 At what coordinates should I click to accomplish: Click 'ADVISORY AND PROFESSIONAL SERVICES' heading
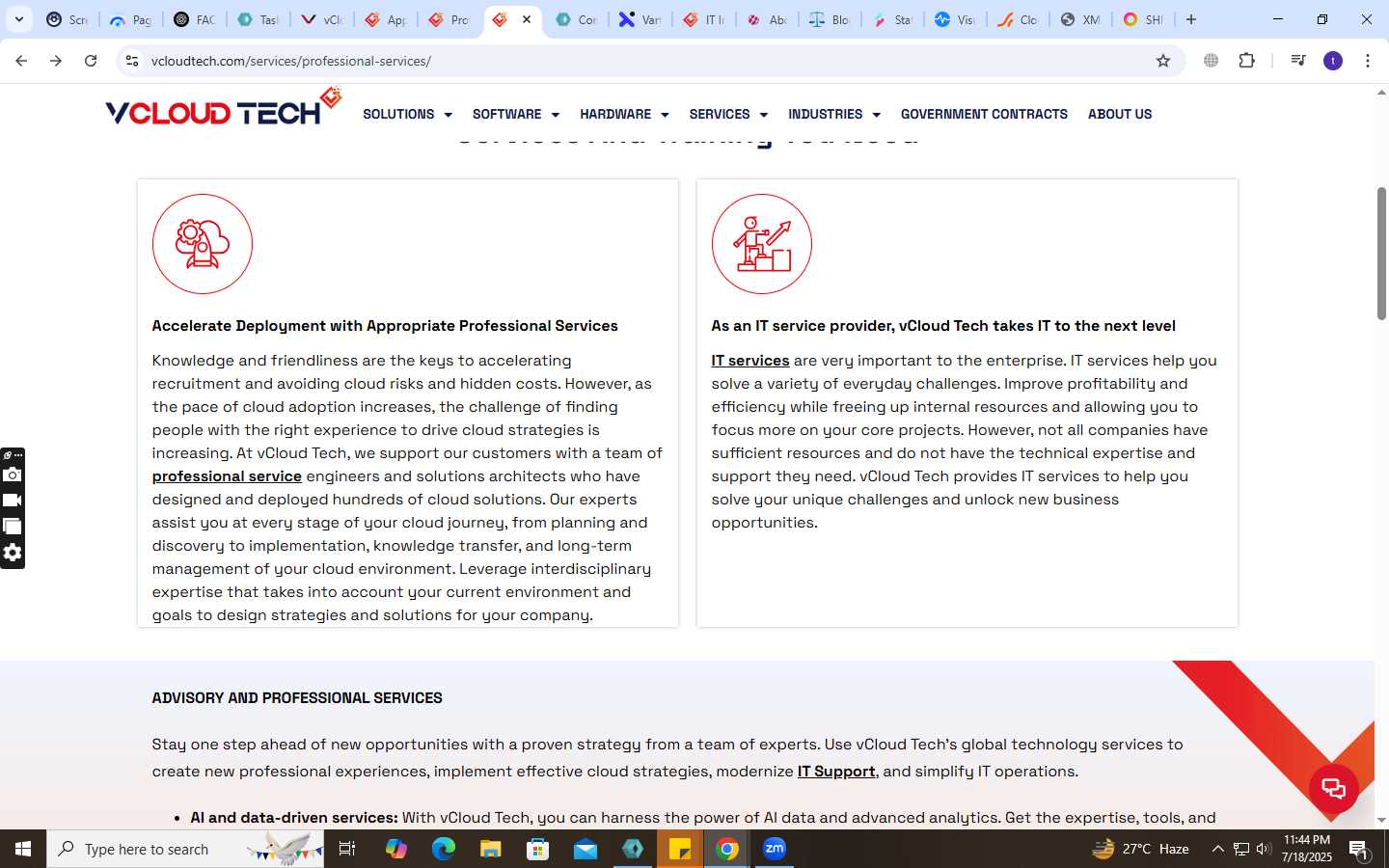click(297, 698)
